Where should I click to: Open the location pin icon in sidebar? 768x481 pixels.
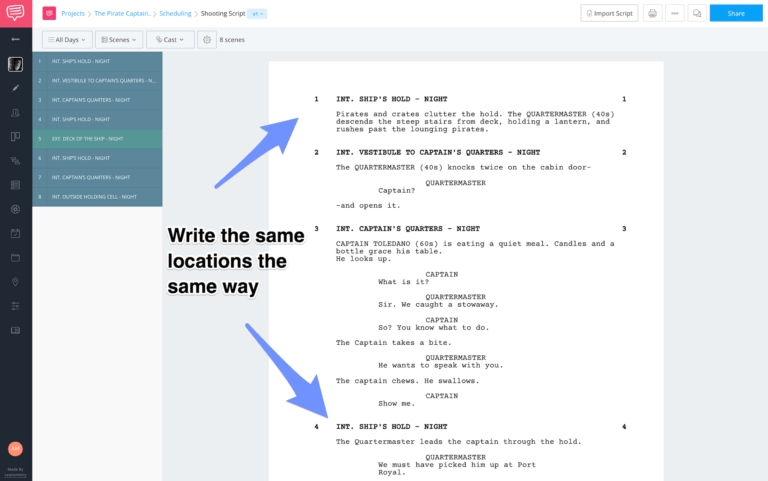click(15, 282)
